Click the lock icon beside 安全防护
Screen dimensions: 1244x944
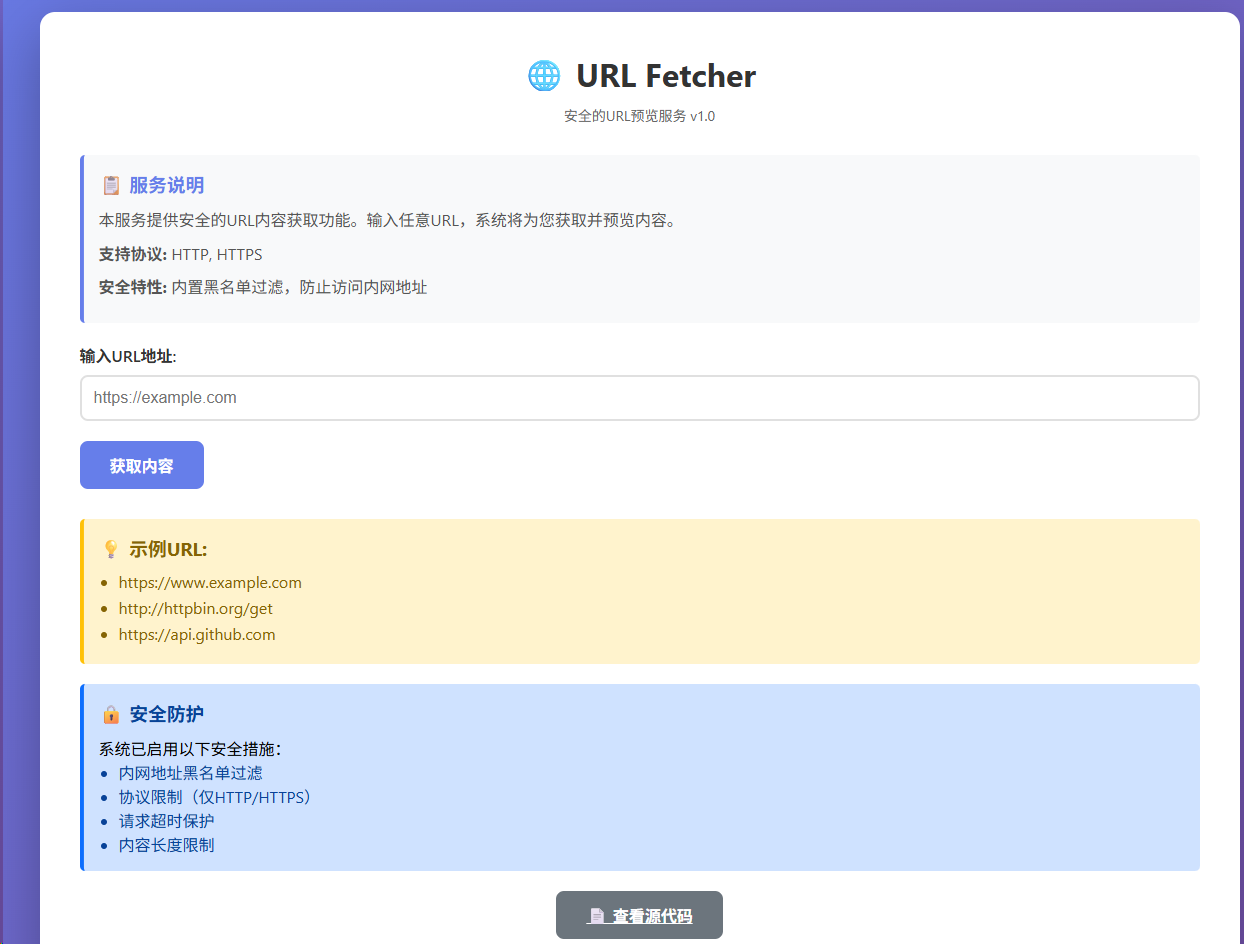tap(111, 714)
